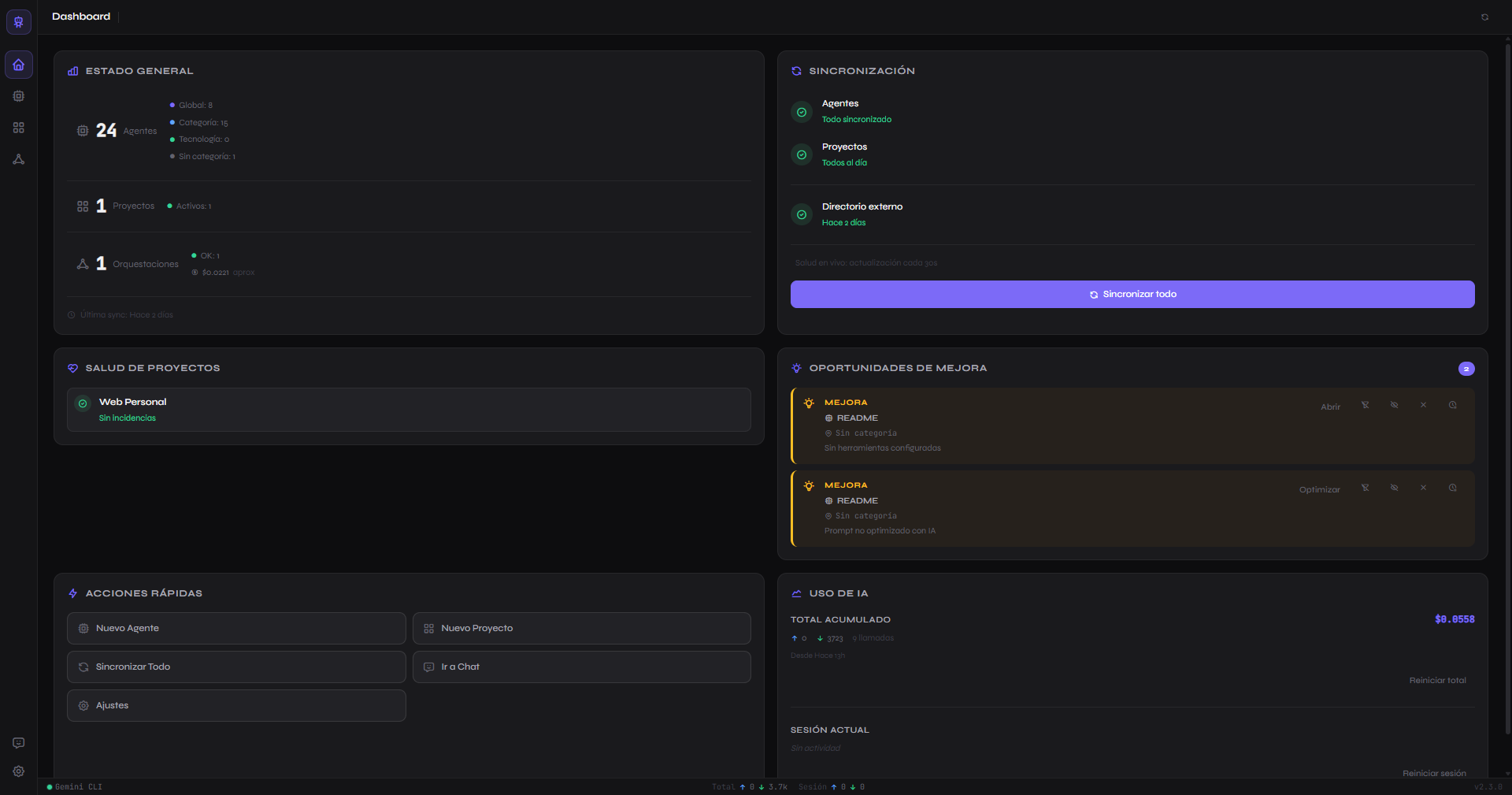Open the Web Personal project health row
1512x795 pixels.
click(x=409, y=410)
